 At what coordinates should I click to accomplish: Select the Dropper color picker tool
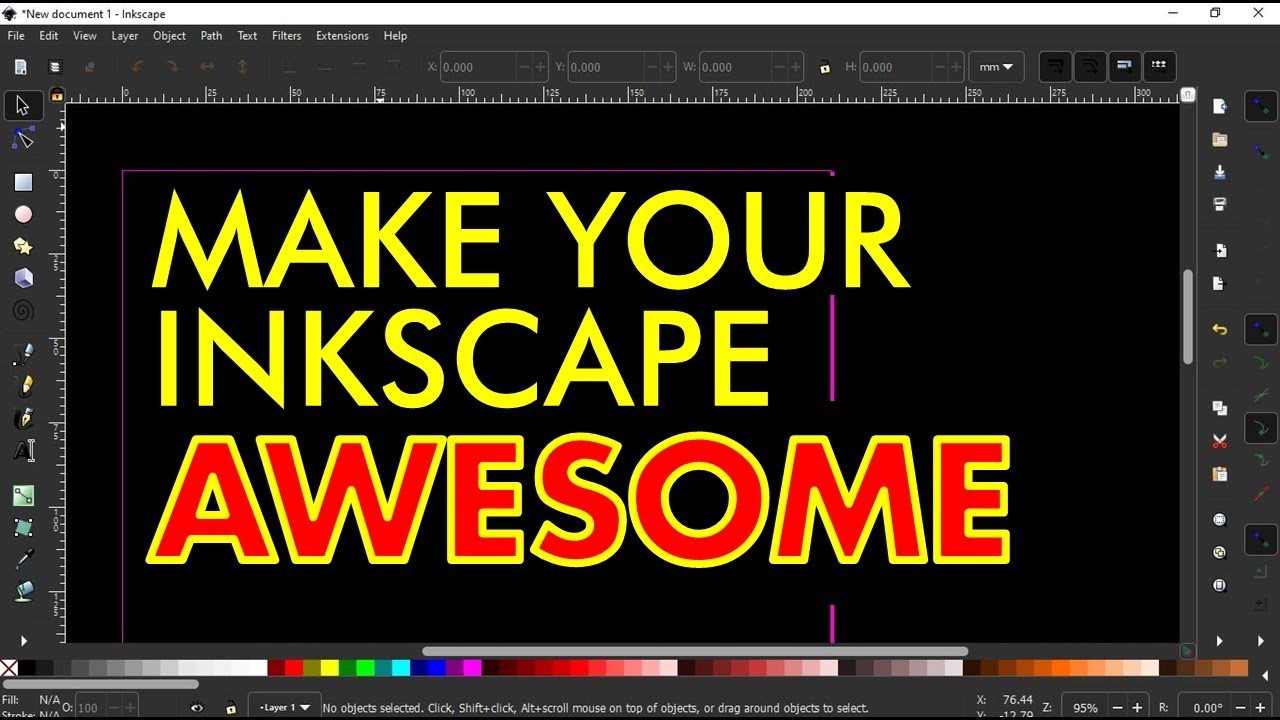coord(23,559)
